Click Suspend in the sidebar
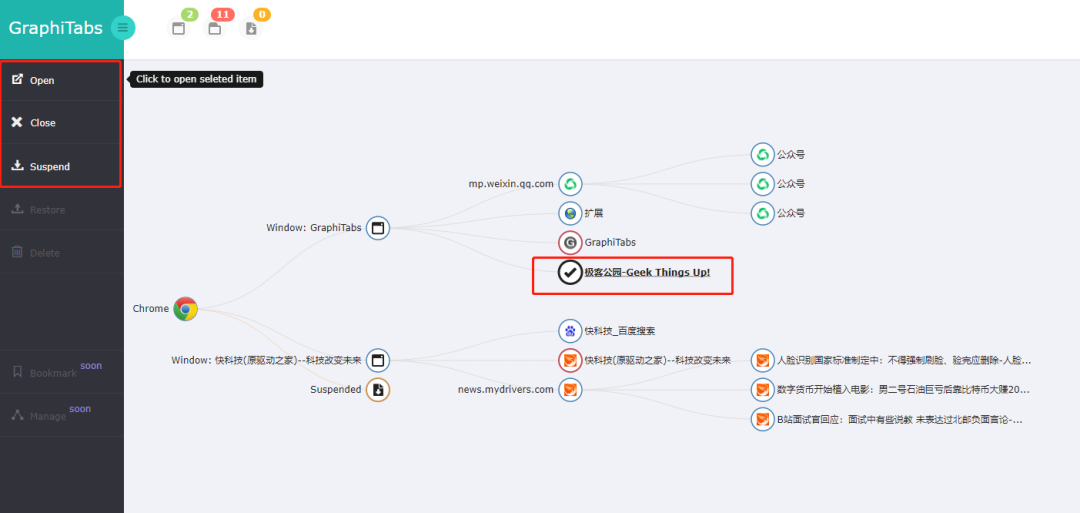The image size is (1080, 513). [62, 166]
